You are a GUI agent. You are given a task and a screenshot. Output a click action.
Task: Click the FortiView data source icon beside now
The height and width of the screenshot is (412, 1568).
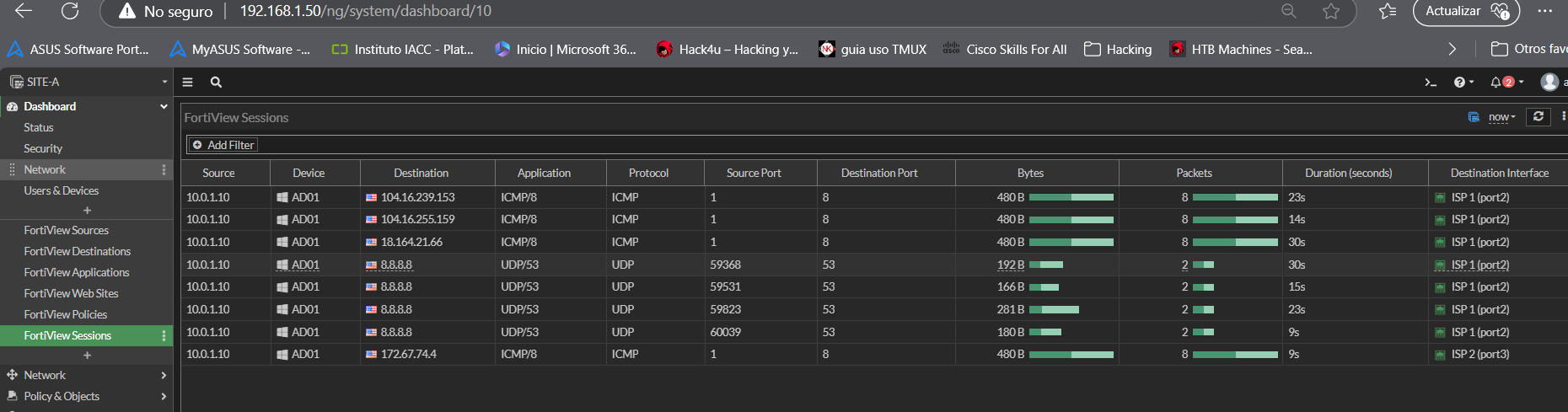pos(1474,117)
